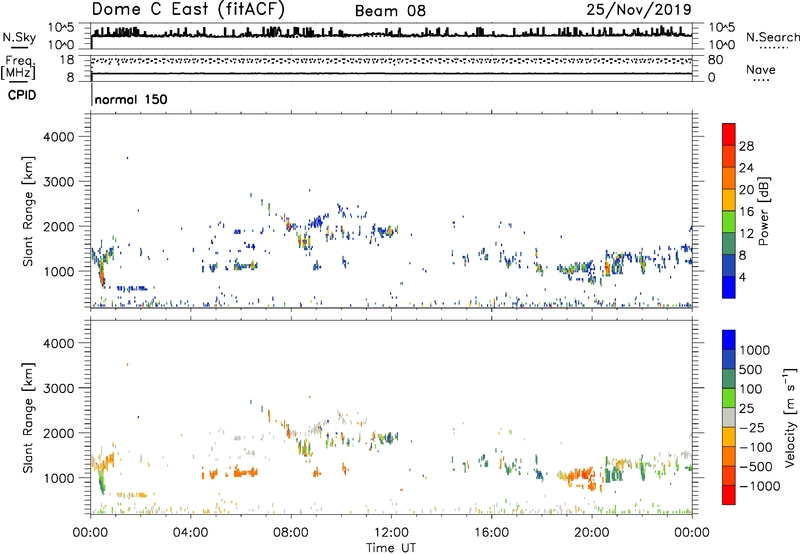Pick the teal 8–12 dB Power segment
Viewport: 800px width, 554px height.
click(x=729, y=244)
